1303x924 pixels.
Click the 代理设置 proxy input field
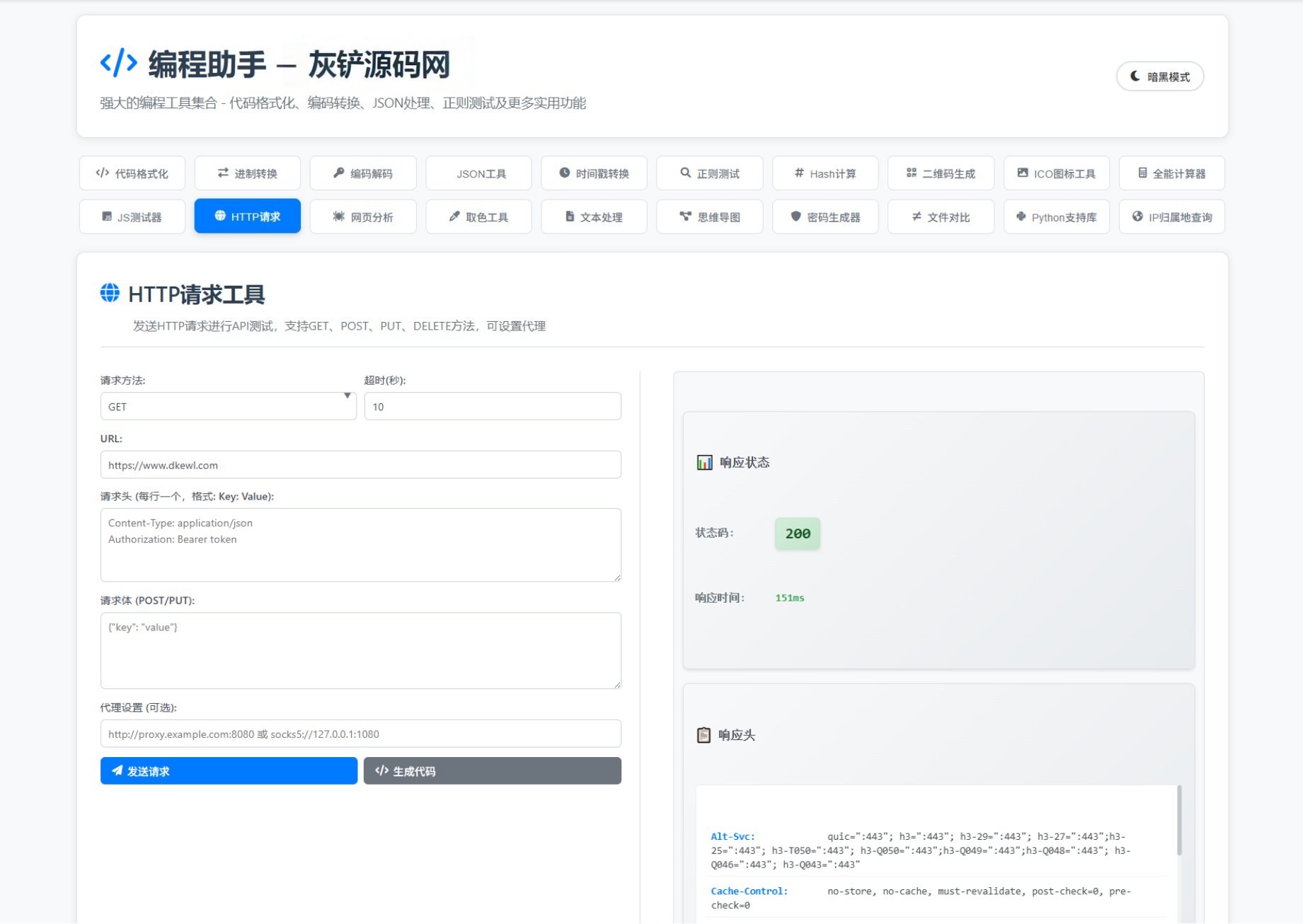[x=361, y=734]
